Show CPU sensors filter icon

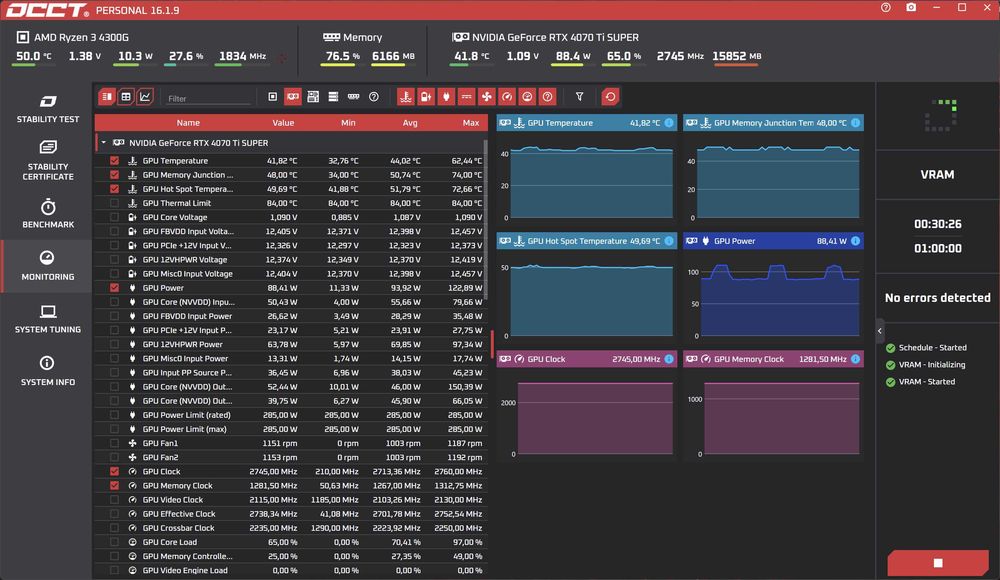tap(272, 97)
